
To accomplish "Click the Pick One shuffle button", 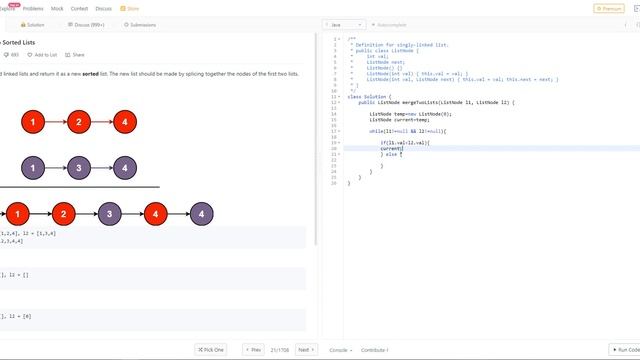I will coord(211,350).
